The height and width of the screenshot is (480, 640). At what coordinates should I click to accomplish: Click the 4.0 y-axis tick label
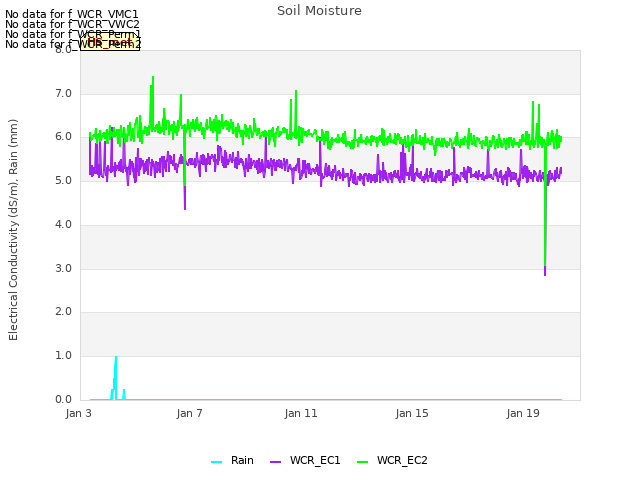(x=63, y=224)
